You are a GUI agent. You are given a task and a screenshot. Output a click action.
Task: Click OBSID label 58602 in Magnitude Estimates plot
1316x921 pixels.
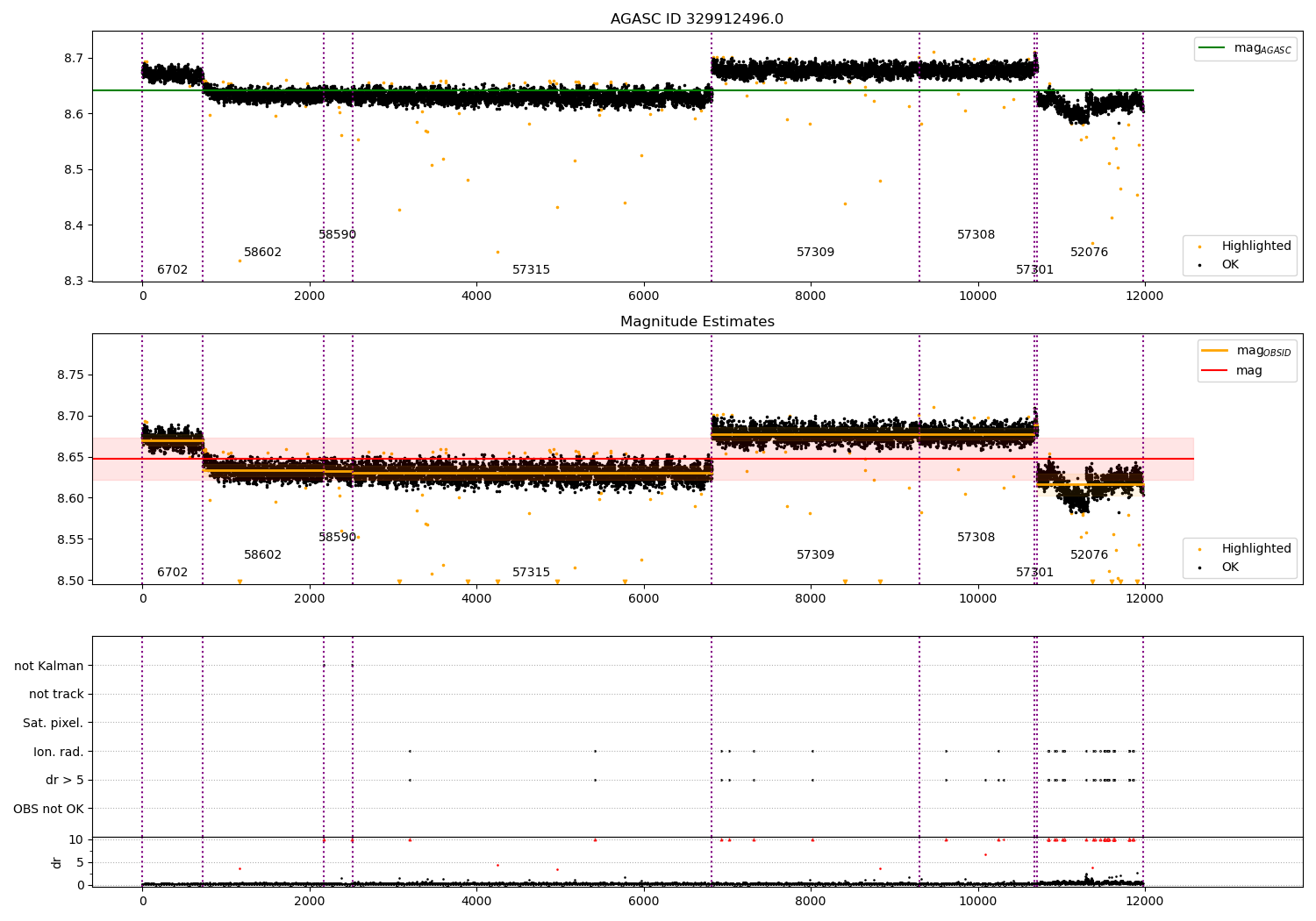tap(262, 555)
